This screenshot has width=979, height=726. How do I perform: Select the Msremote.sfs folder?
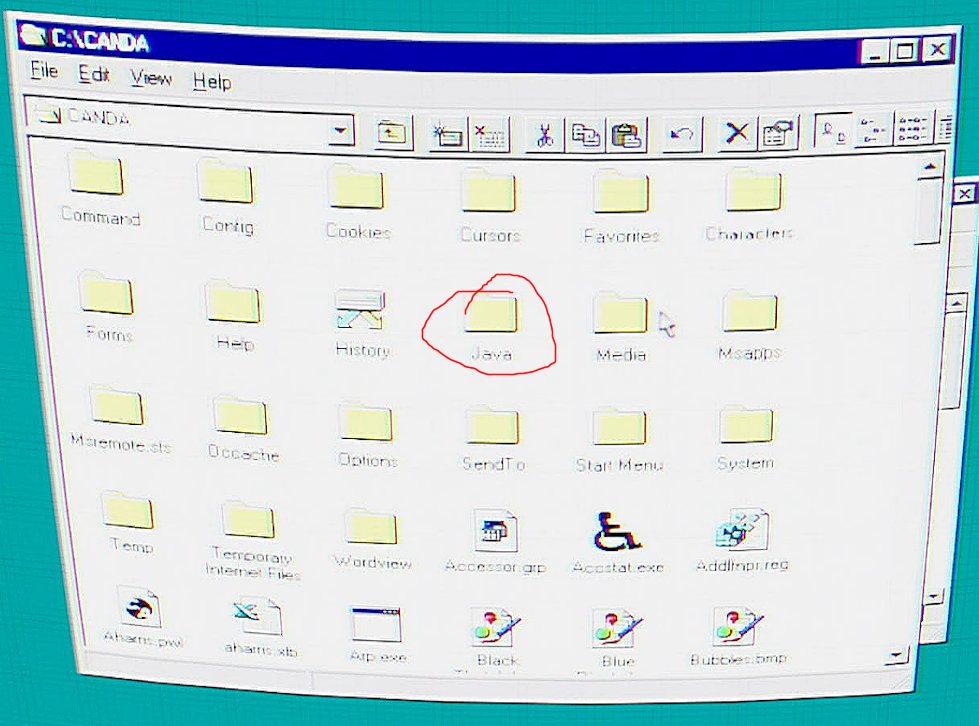pos(119,419)
